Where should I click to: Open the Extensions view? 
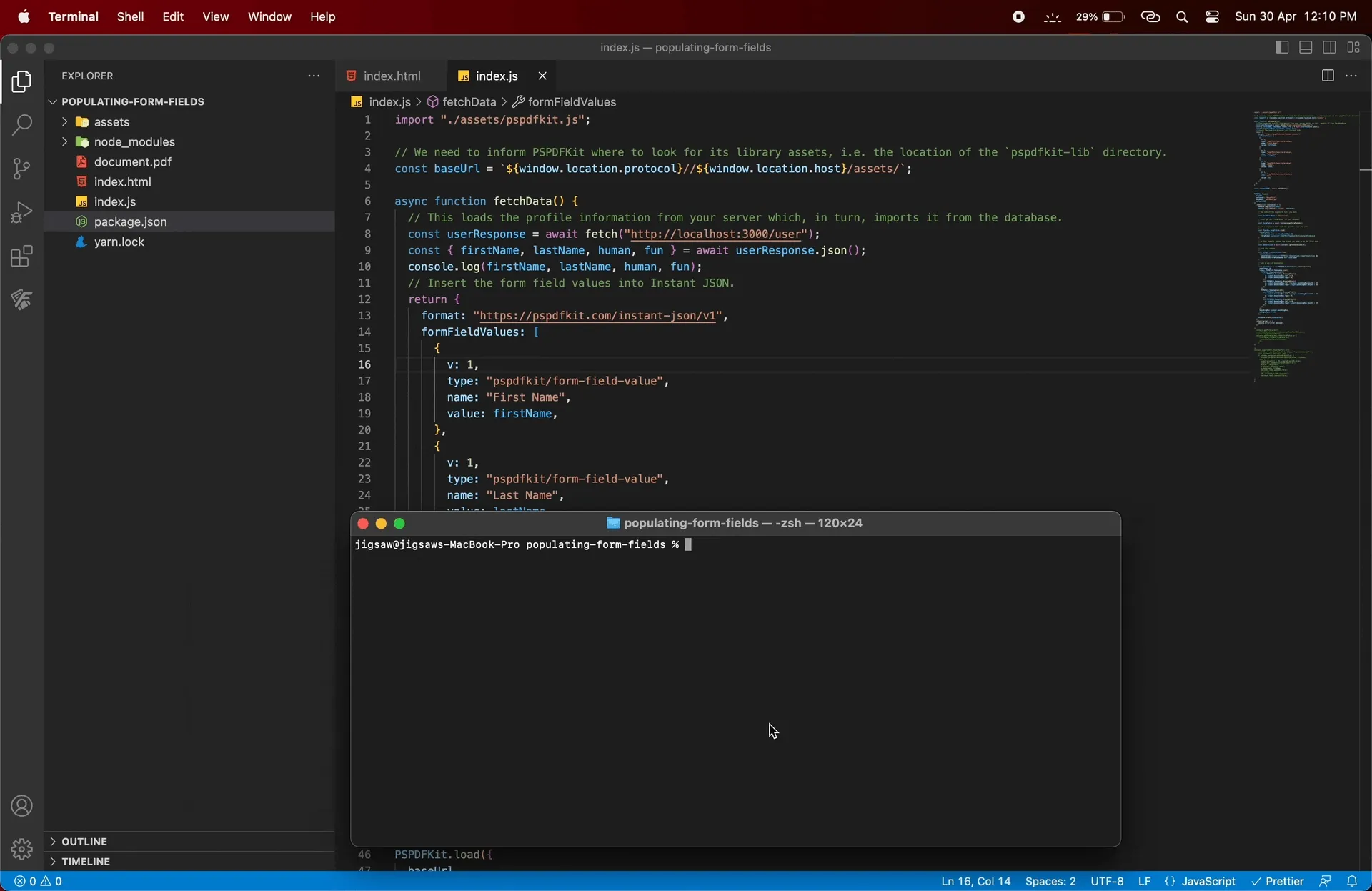22,256
